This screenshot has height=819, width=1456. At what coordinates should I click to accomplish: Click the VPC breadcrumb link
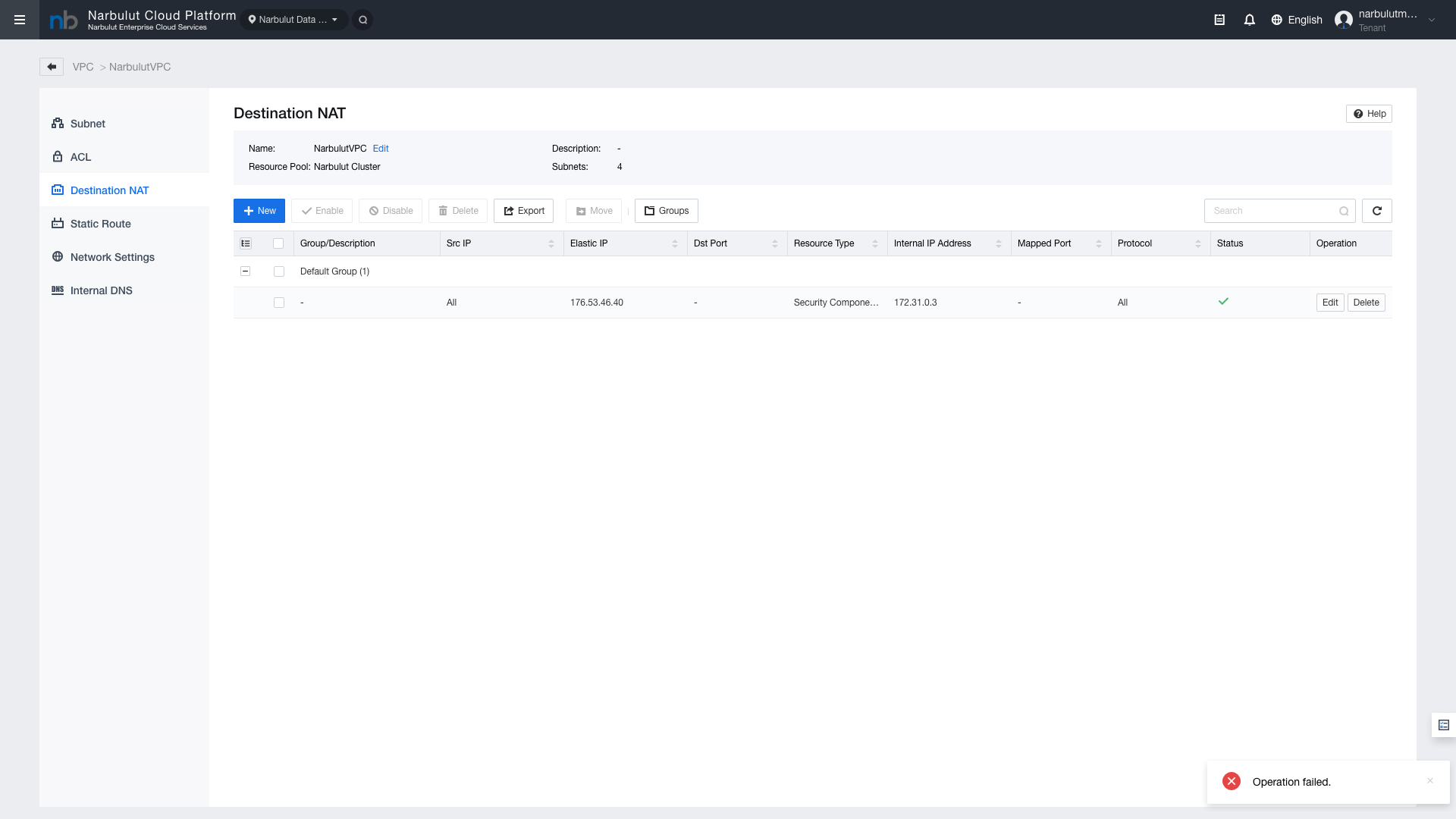click(83, 67)
